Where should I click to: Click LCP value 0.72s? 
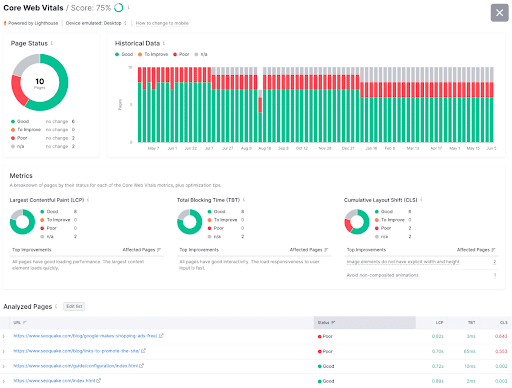pos(438,366)
